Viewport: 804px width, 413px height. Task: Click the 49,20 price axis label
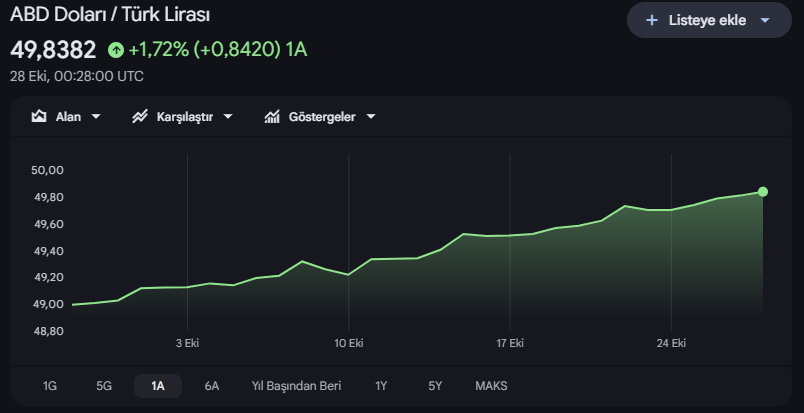point(49,278)
